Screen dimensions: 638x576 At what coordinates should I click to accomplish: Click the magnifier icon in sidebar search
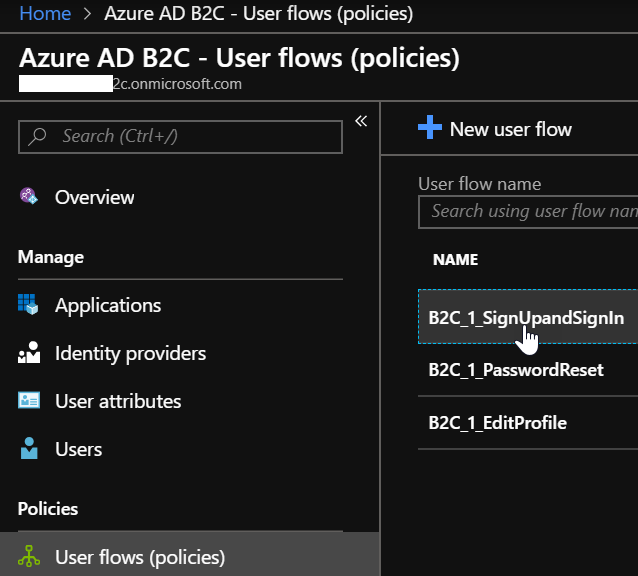click(38, 136)
